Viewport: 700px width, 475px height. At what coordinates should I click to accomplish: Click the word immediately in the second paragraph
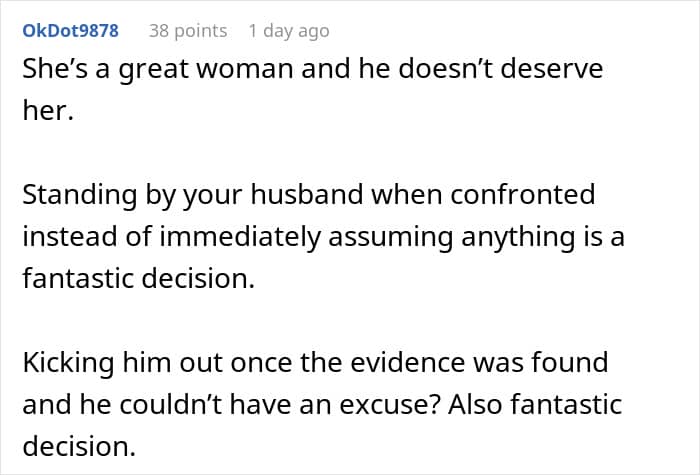click(240, 237)
